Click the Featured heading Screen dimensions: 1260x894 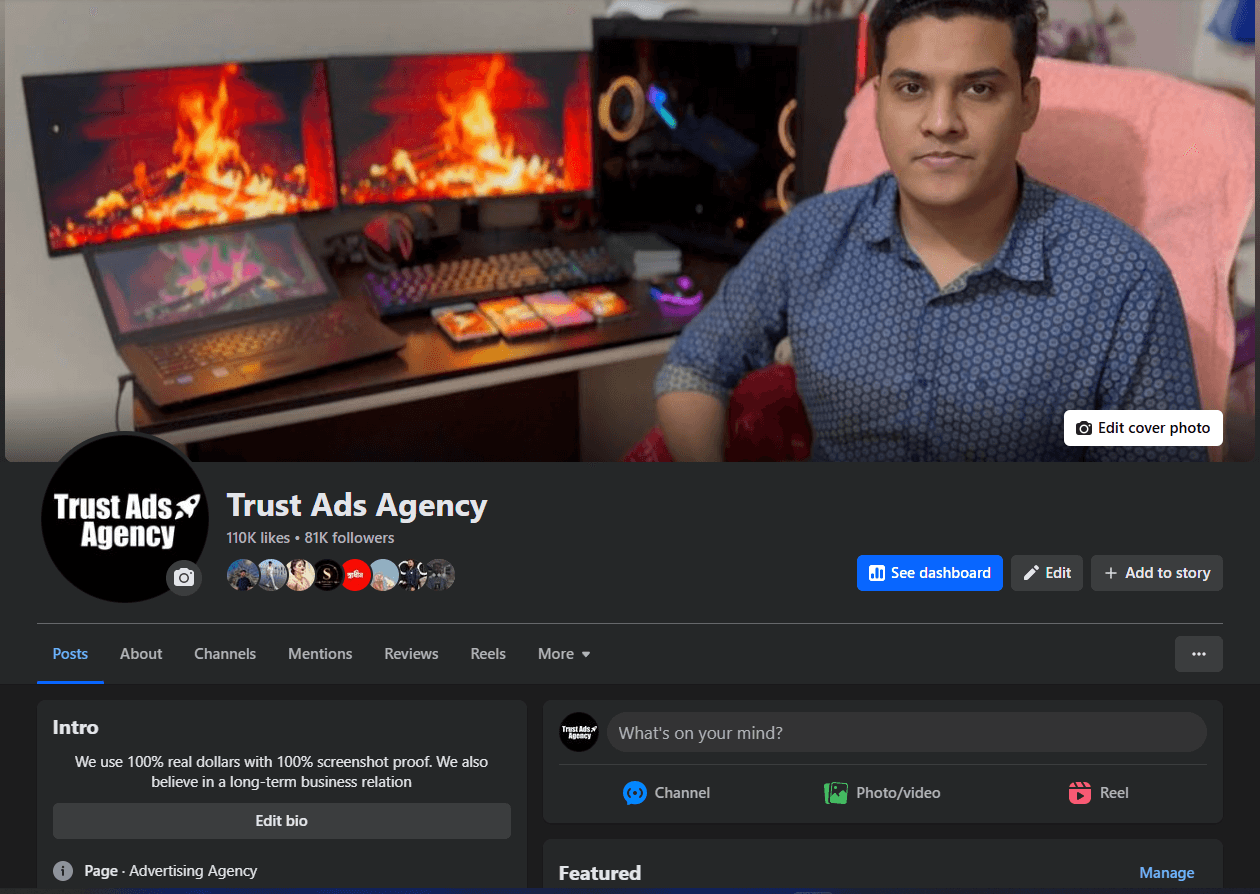coord(600,873)
